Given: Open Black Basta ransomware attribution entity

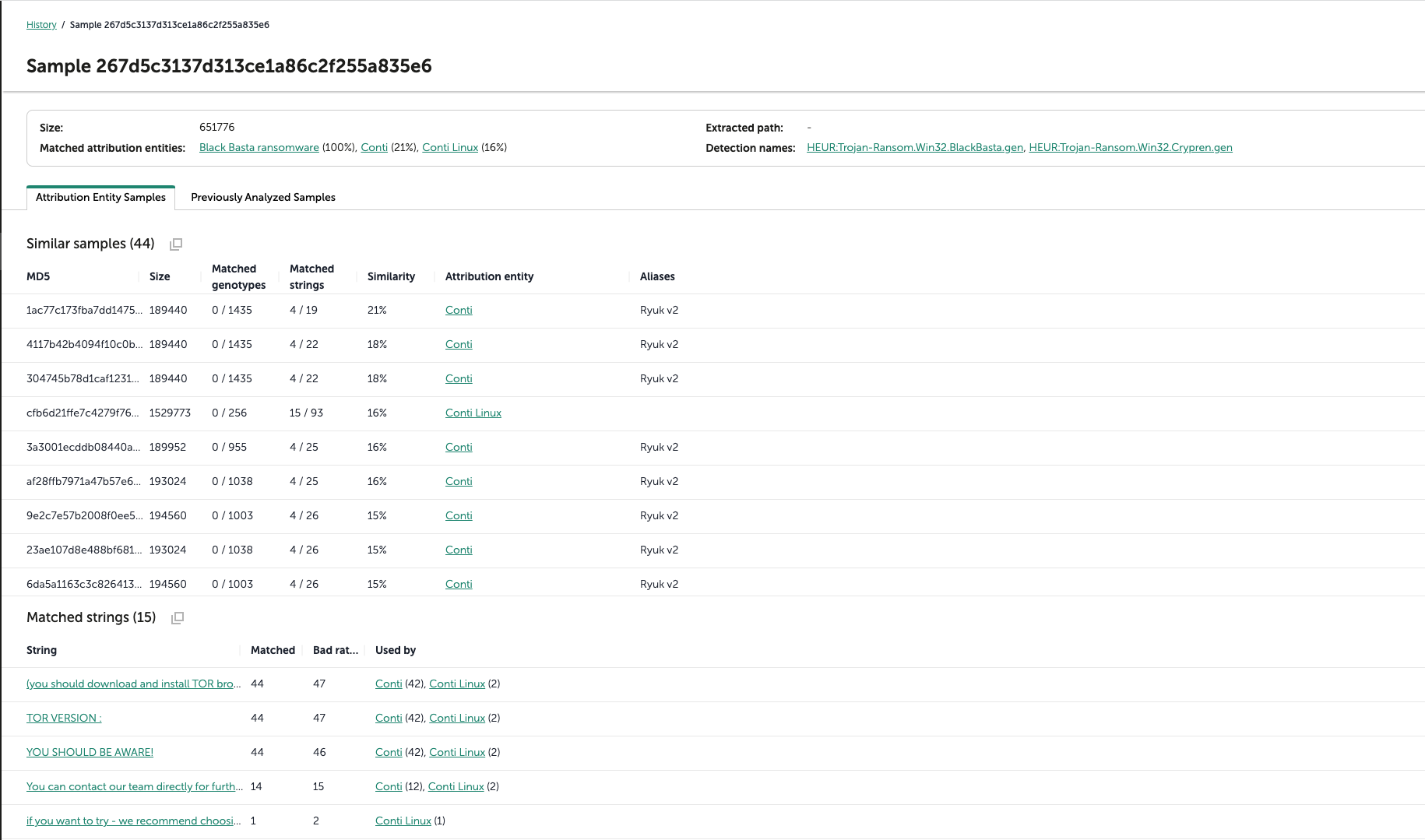Looking at the screenshot, I should pyautogui.click(x=259, y=148).
